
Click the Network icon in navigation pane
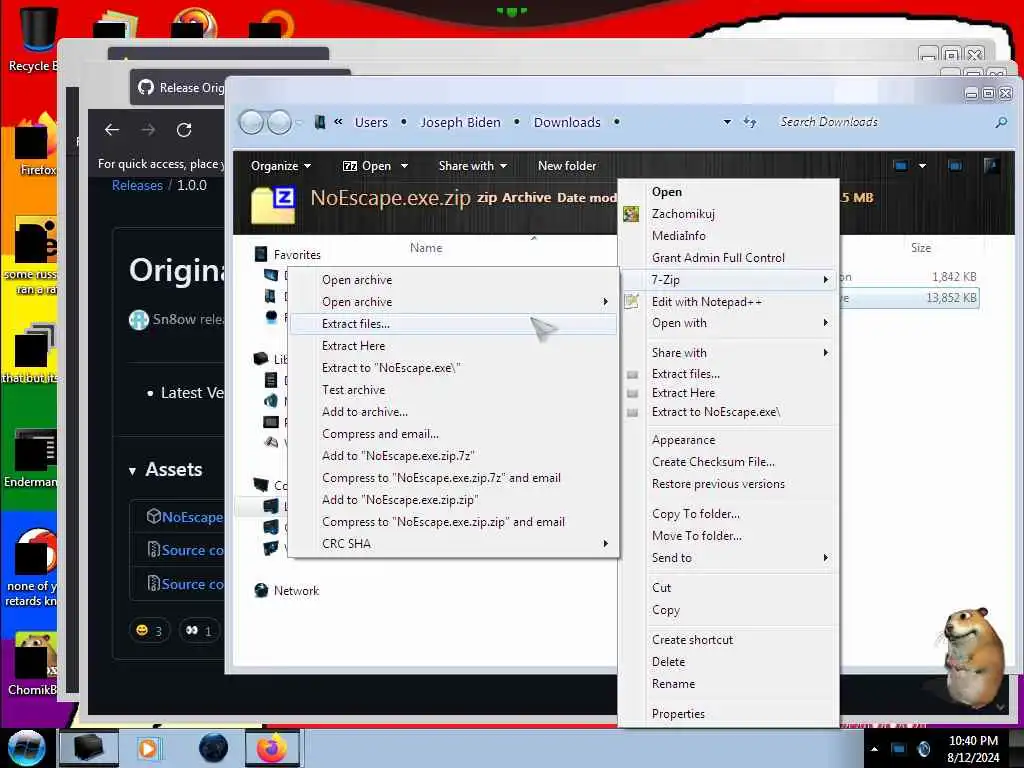pos(261,590)
